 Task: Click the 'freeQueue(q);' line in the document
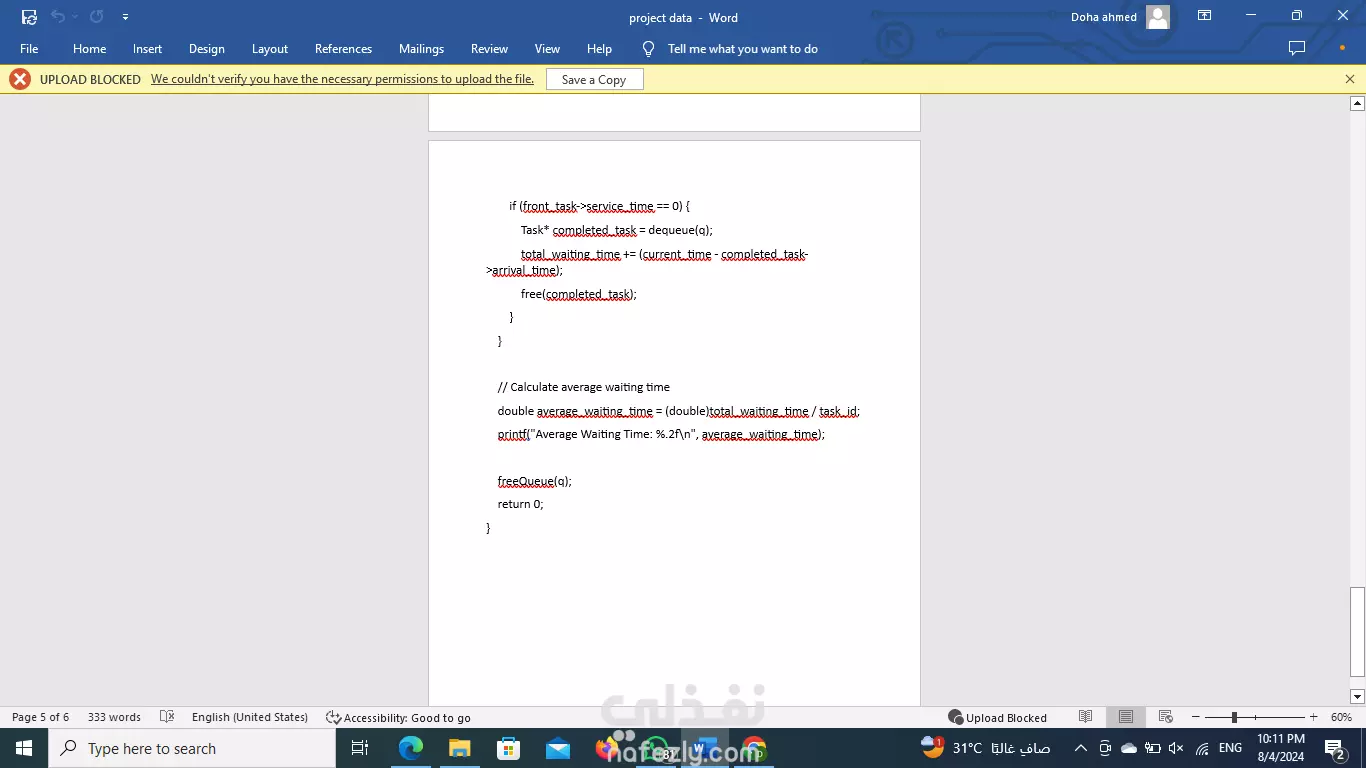click(534, 481)
